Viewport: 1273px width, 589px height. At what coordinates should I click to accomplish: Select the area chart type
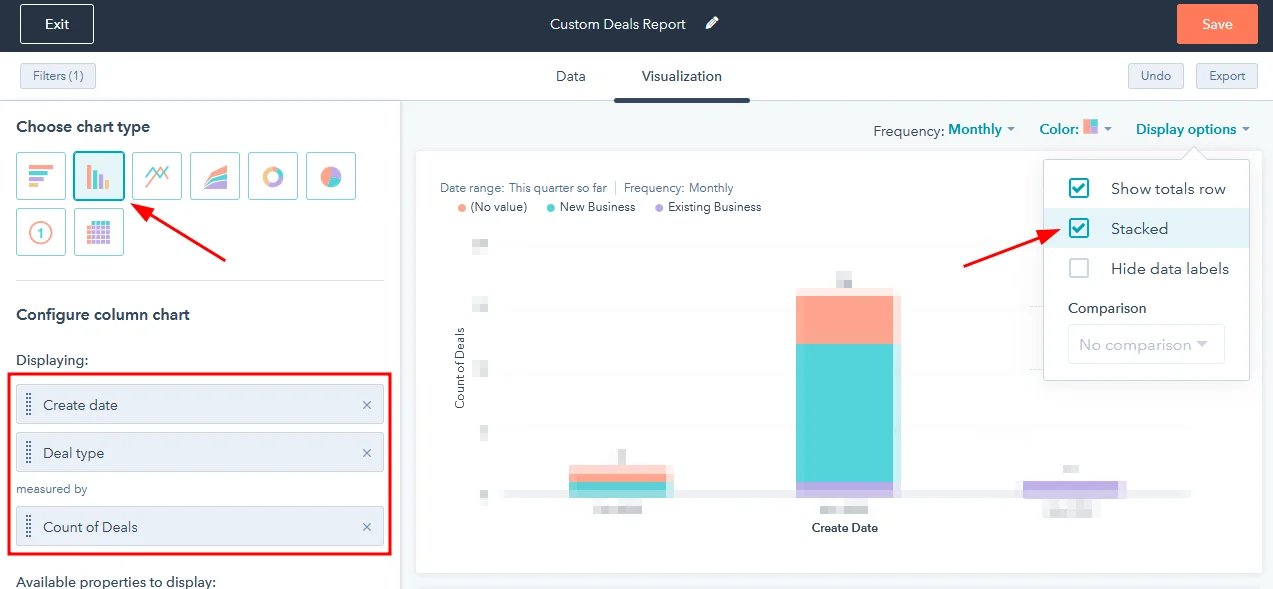click(x=214, y=175)
